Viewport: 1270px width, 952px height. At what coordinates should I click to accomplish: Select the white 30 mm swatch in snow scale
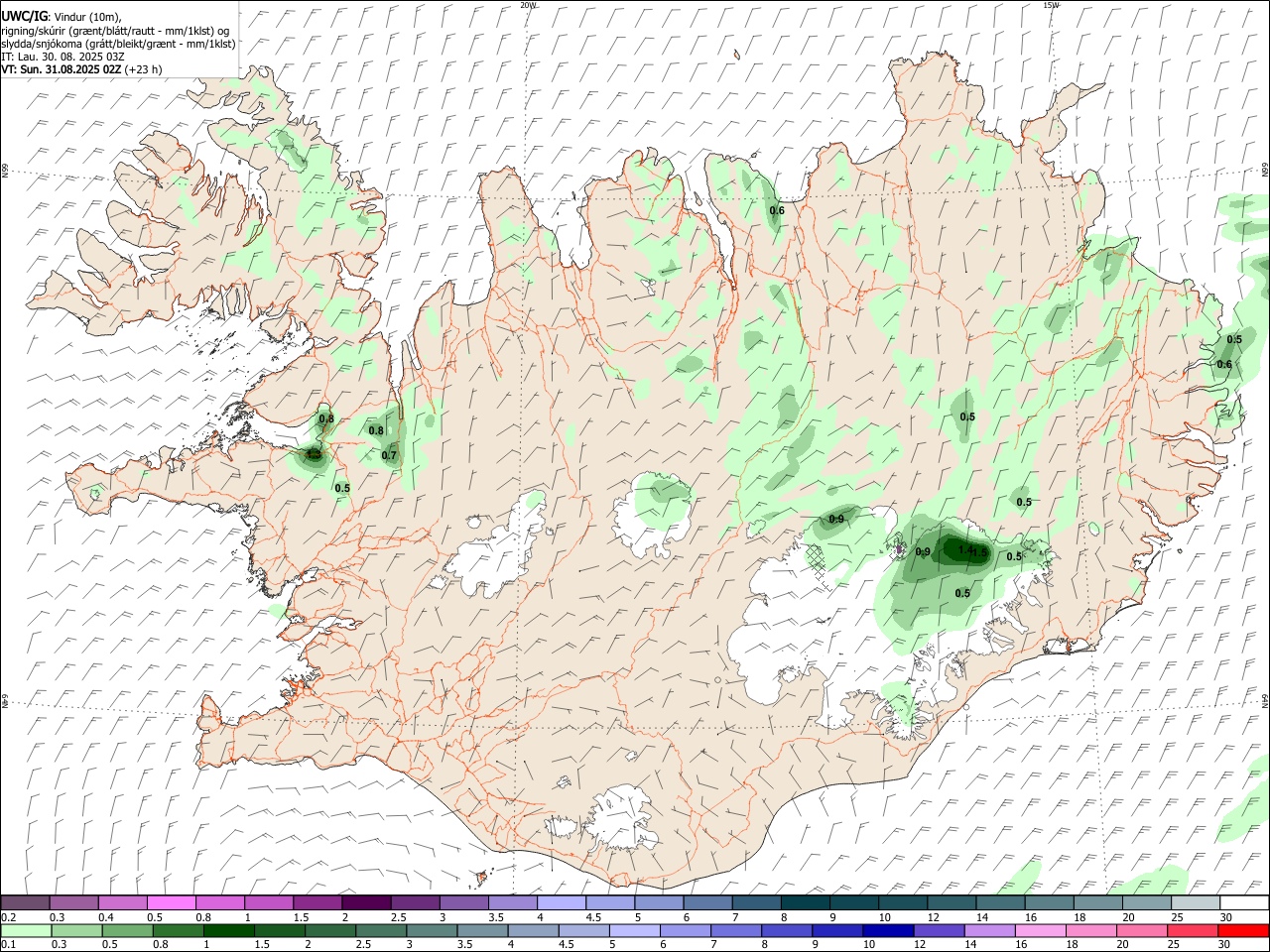click(x=1244, y=903)
